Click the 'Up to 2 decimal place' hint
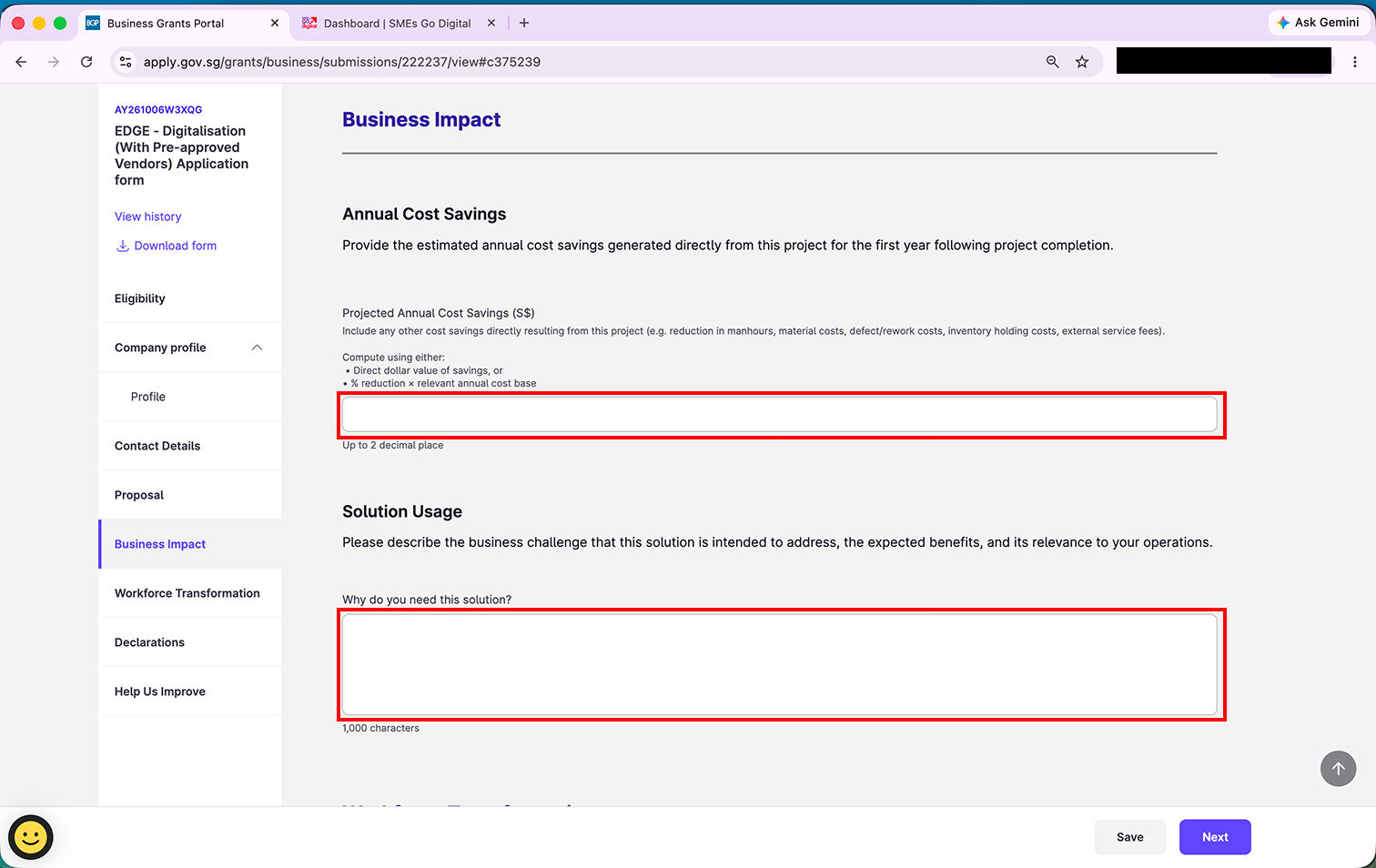This screenshot has height=868, width=1376. point(393,445)
